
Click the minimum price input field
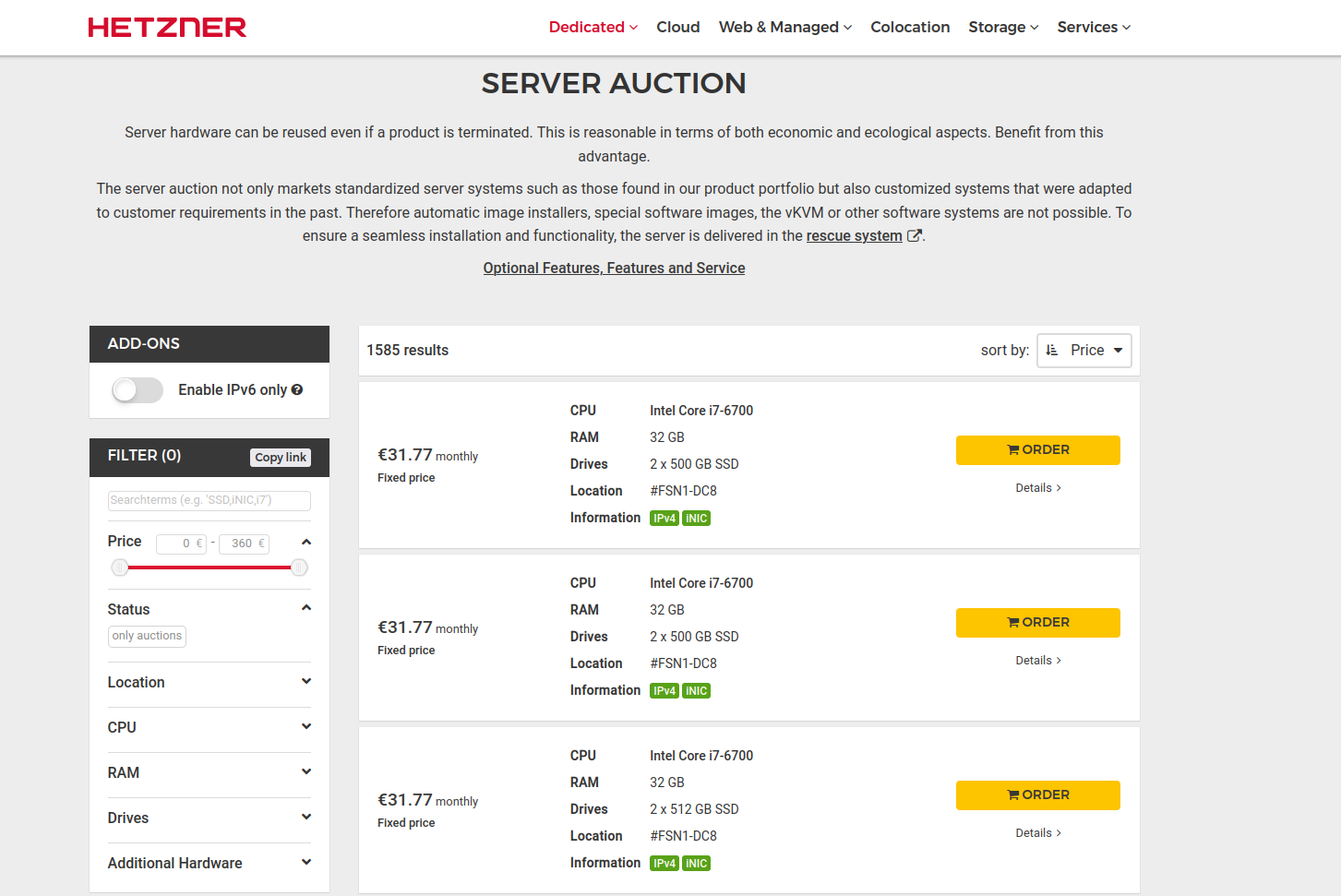[x=181, y=544]
